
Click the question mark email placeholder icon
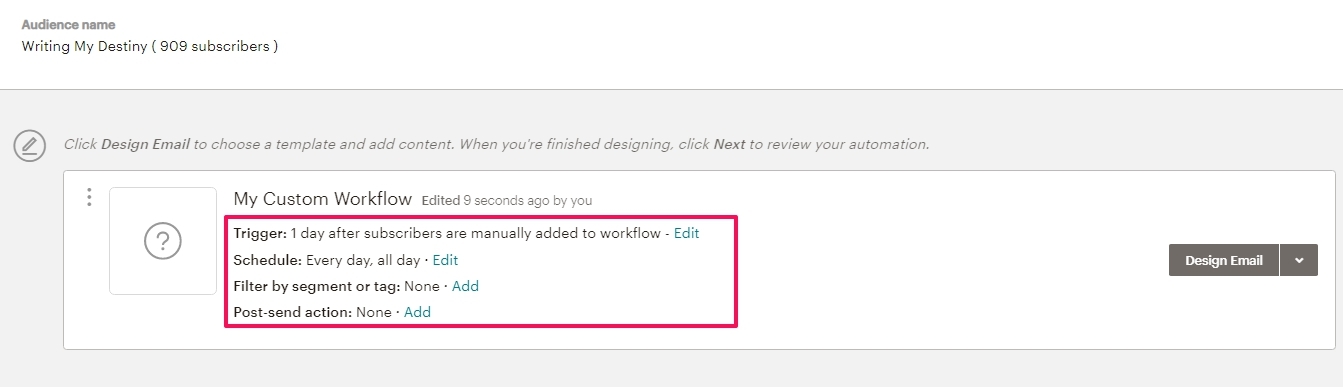click(163, 241)
